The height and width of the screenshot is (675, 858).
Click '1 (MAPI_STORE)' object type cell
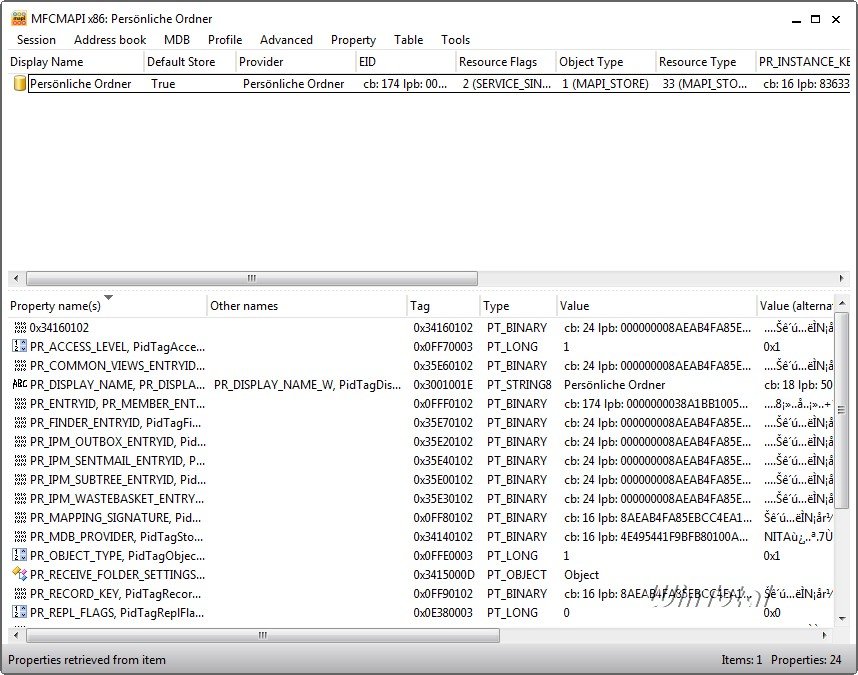click(605, 84)
